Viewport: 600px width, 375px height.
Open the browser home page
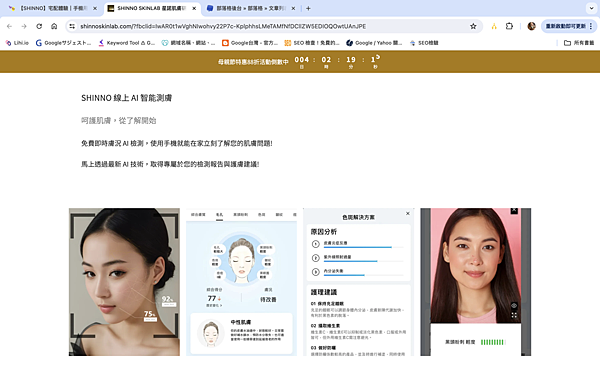pos(54,26)
